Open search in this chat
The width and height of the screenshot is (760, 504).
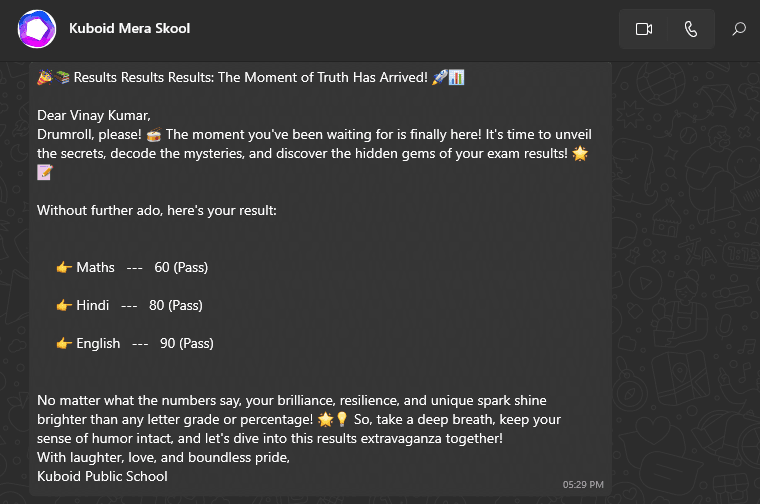pos(739,29)
